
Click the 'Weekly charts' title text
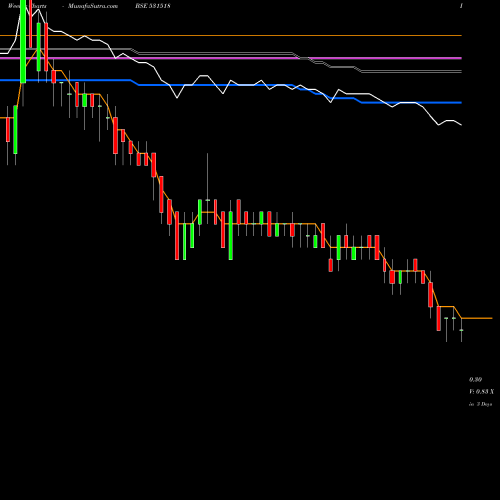pos(27,6)
